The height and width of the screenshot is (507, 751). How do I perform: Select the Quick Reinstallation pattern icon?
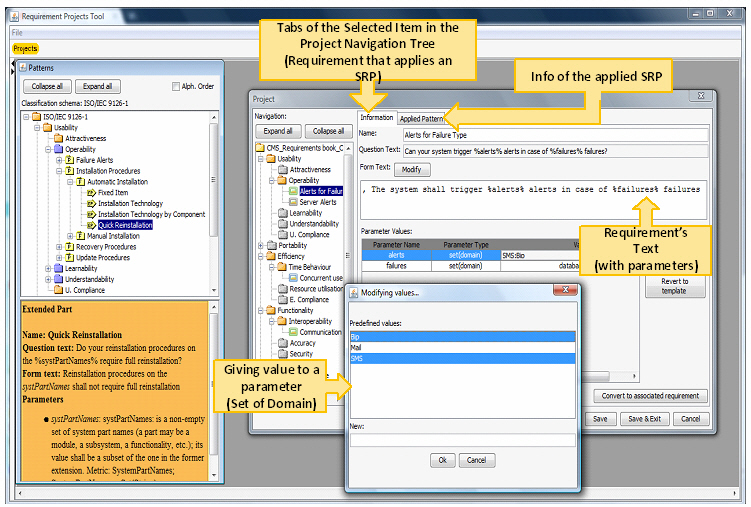coord(92,225)
